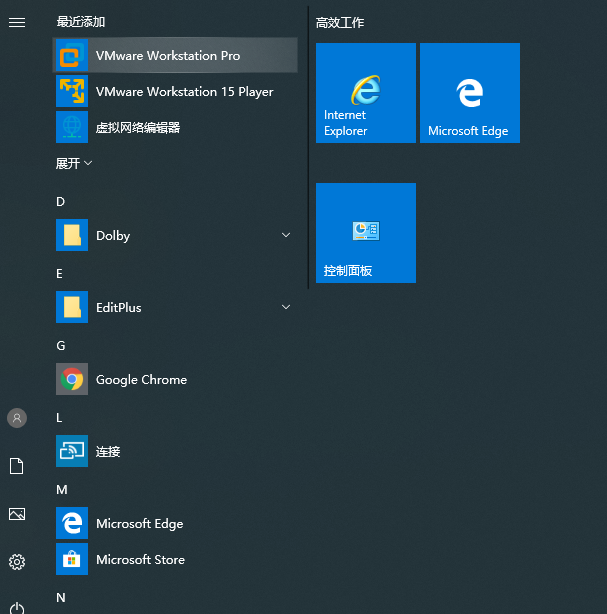This screenshot has width=607, height=614.
Task: Select the 高效工作 tile group title
Action: 340,23
